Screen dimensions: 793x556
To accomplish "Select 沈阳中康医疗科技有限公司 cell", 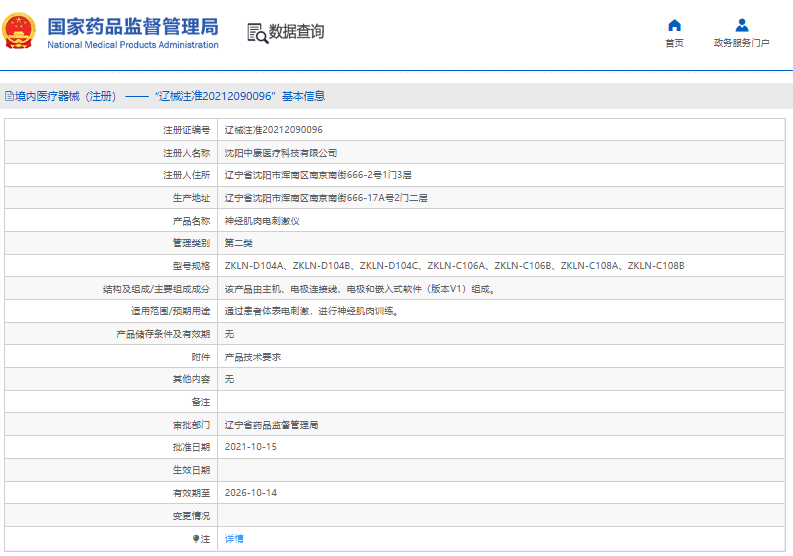I will 281,153.
